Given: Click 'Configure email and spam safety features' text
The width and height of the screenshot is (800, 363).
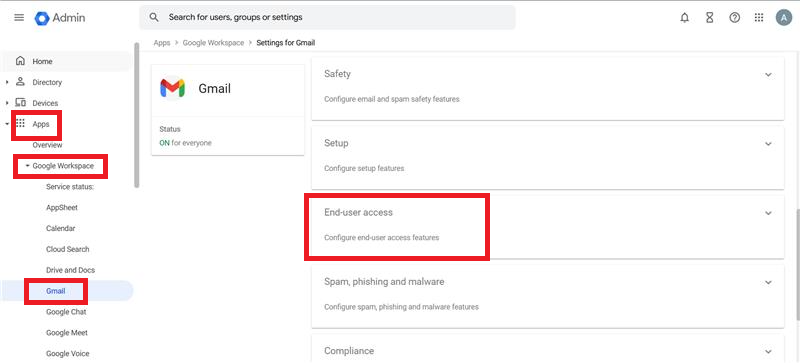Looking at the screenshot, I should 392,99.
